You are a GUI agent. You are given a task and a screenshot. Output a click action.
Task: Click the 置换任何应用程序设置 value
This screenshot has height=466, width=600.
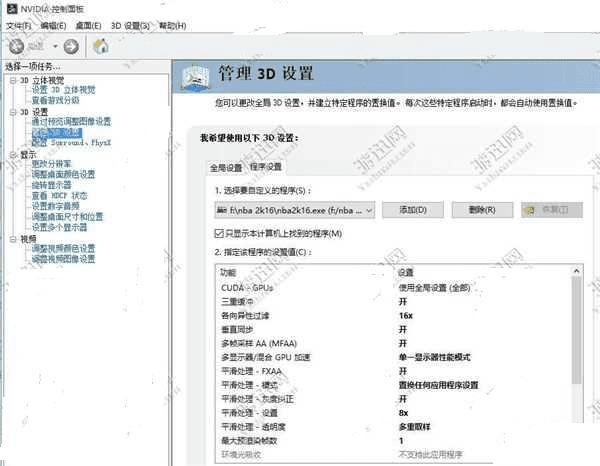tap(439, 385)
